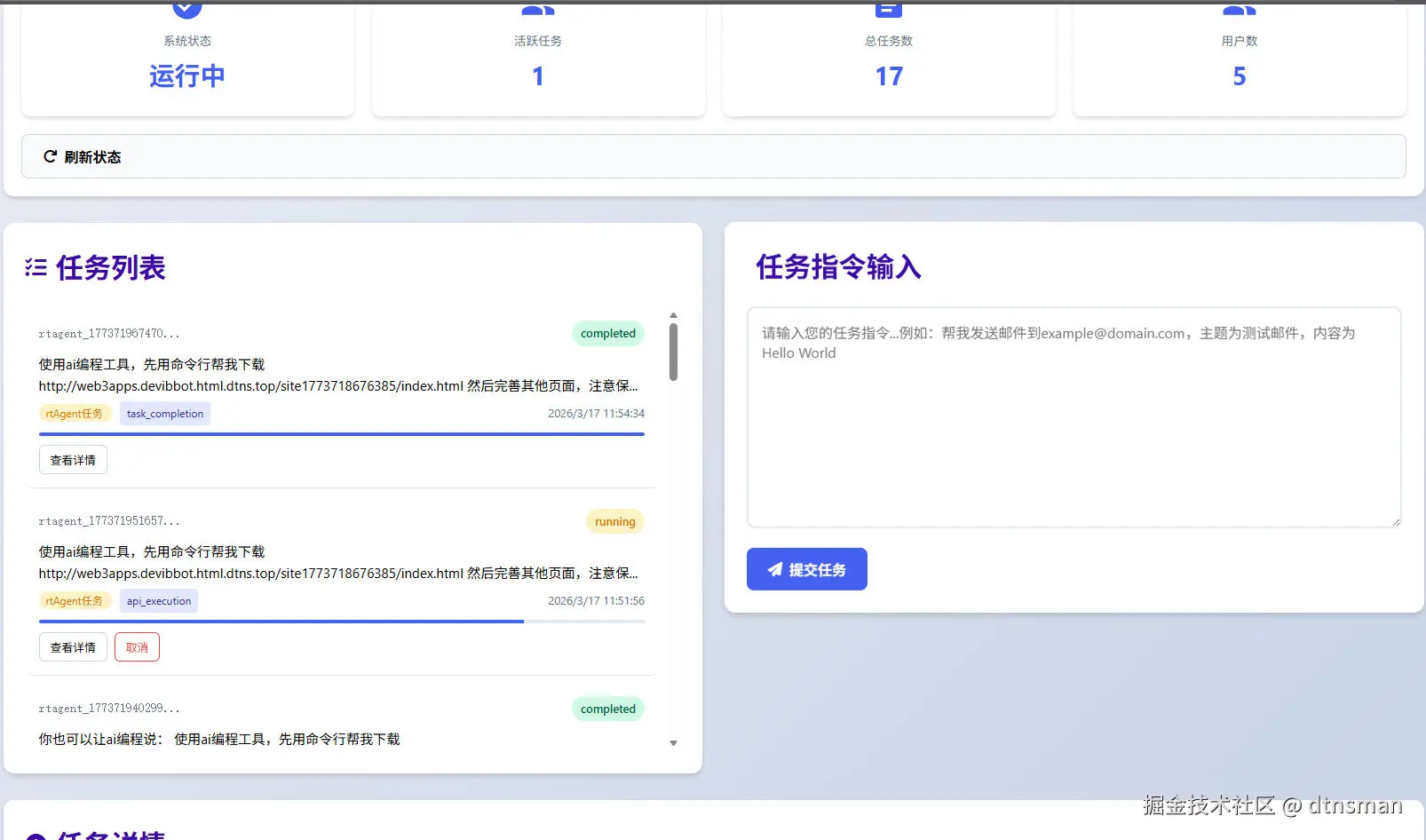Click the api_execution tag on running task
Screen dimensions: 1426x840
click(x=158, y=600)
